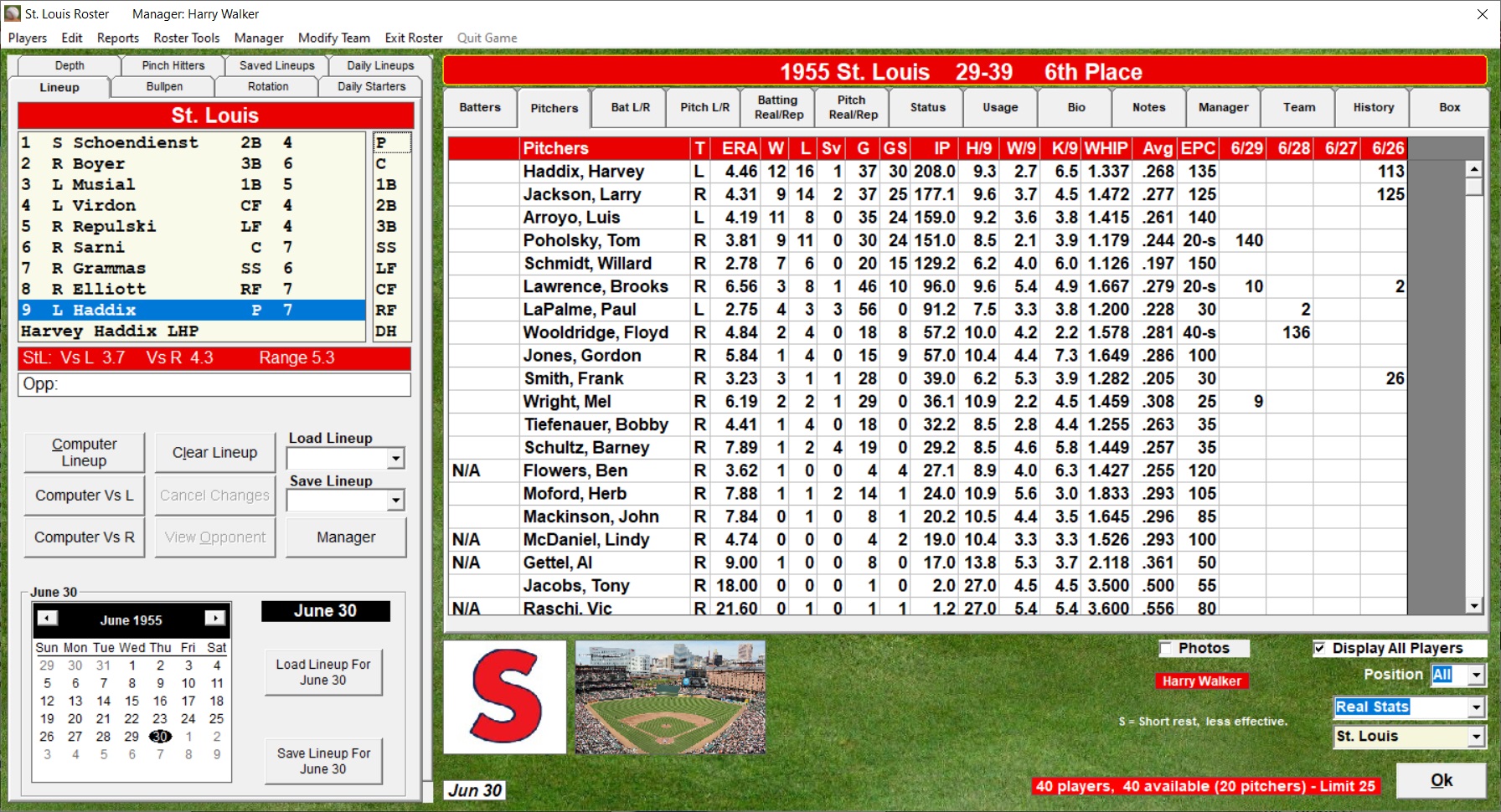The image size is (1501, 812).
Task: Click the Ok button
Action: pyautogui.click(x=1441, y=780)
